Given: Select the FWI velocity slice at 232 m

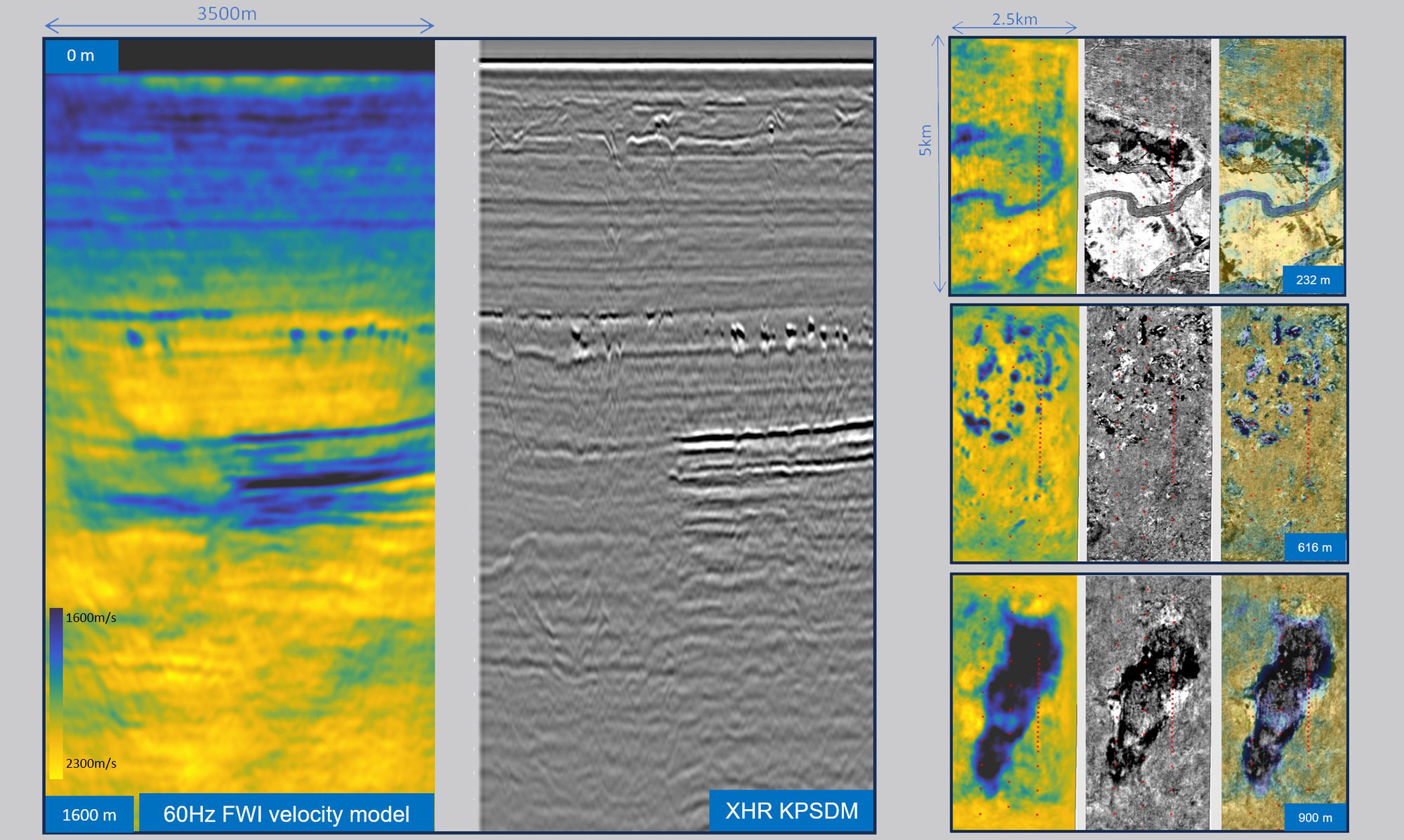Looking at the screenshot, I should click(x=1014, y=166).
